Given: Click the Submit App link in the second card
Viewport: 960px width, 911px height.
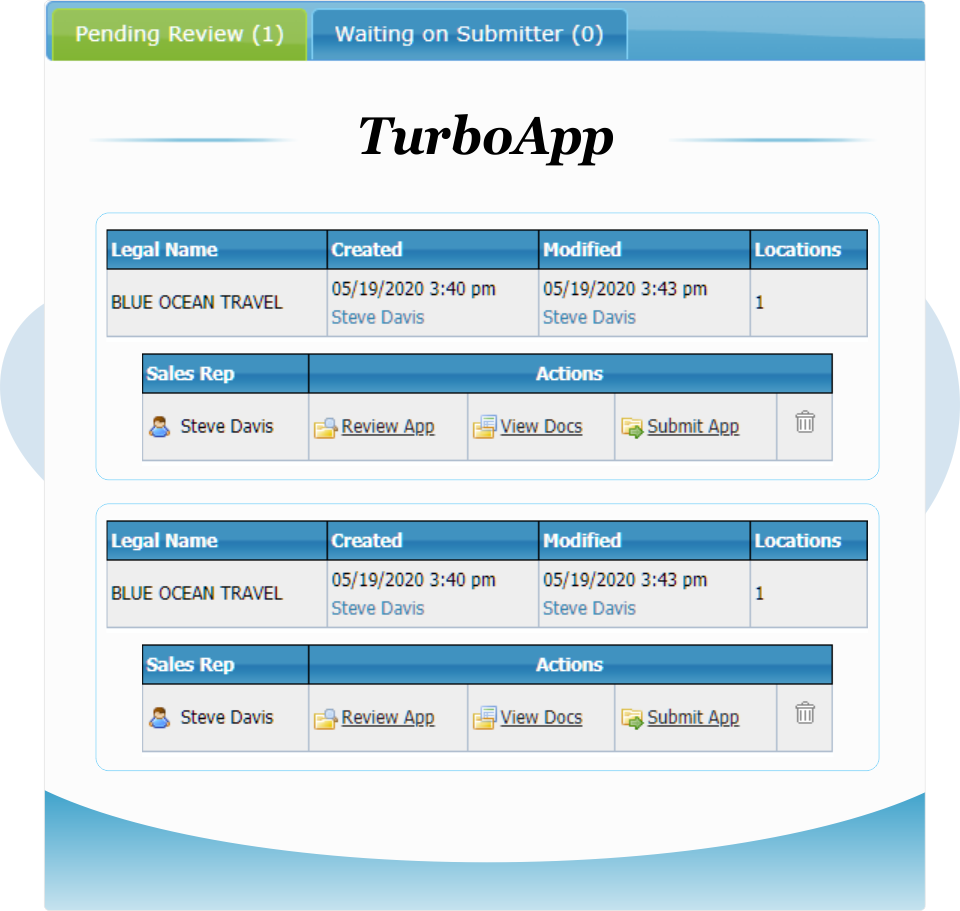Looking at the screenshot, I should click(x=693, y=717).
